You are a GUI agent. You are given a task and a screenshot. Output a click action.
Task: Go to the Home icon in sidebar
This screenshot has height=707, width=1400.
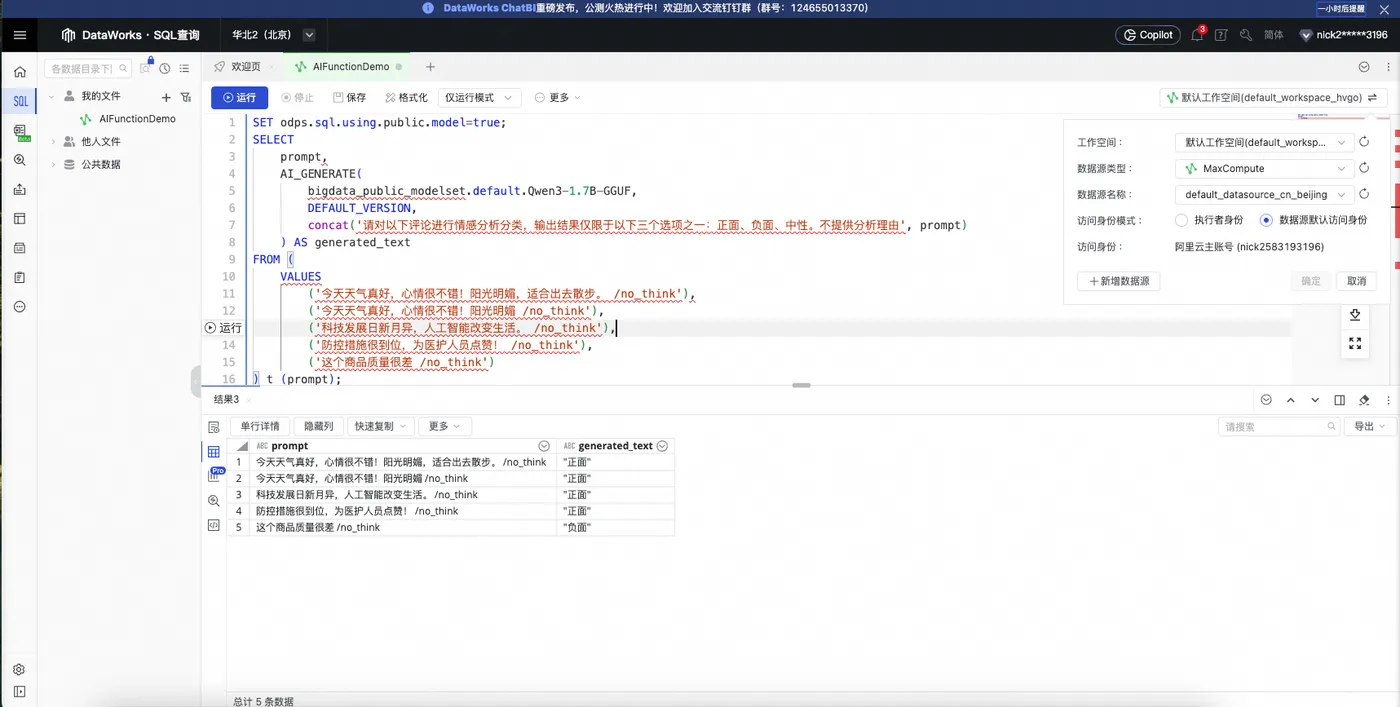click(x=20, y=72)
